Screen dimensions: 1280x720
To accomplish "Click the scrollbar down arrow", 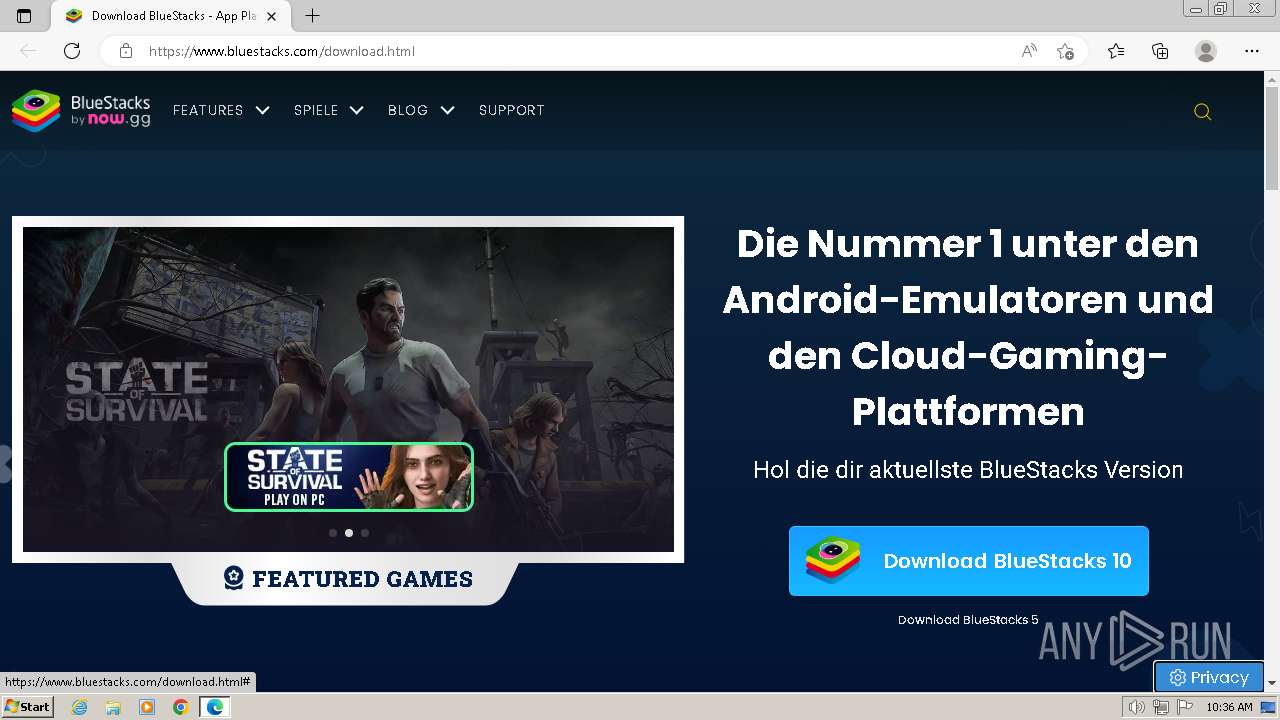I will click(x=1272, y=682).
